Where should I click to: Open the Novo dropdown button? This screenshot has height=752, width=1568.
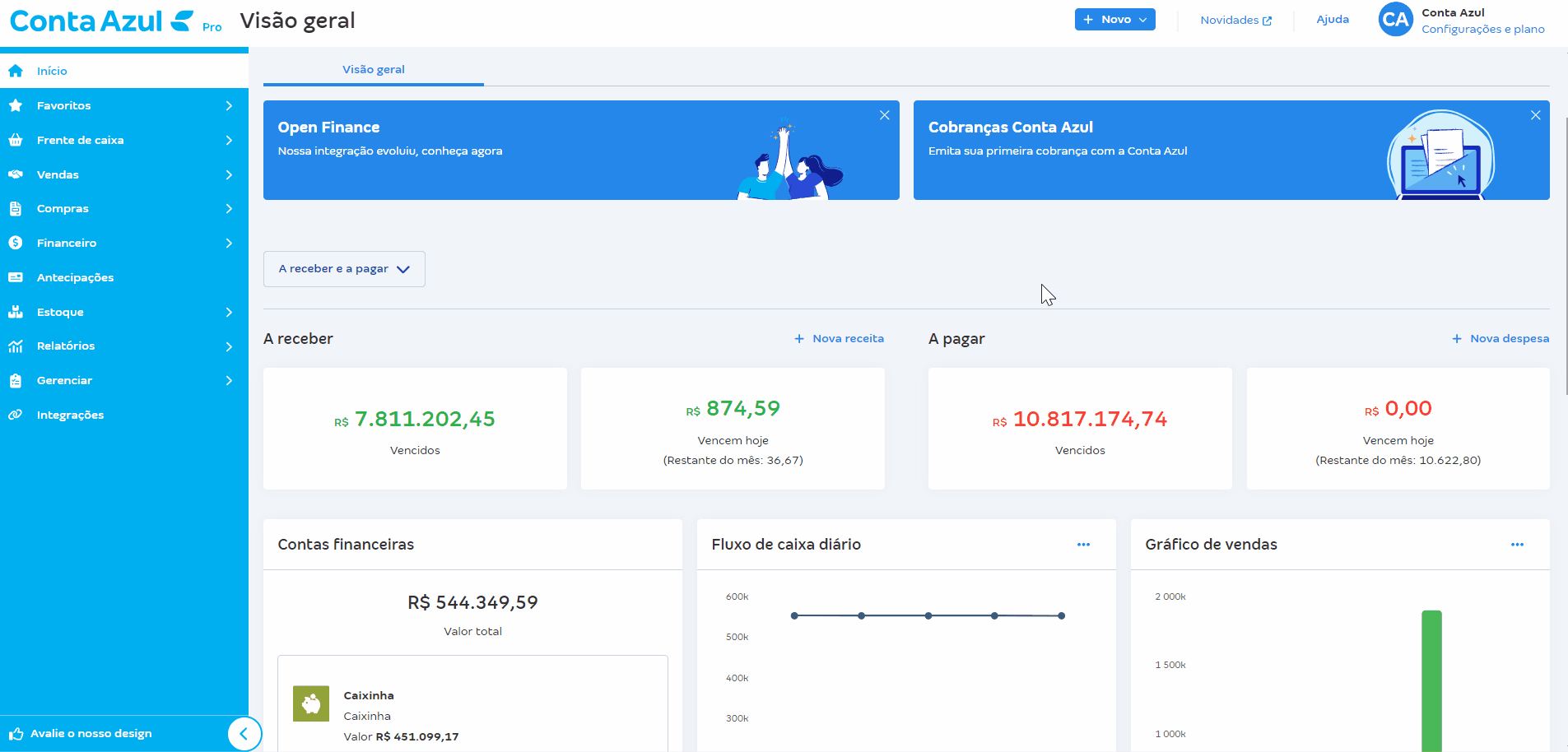[1114, 20]
